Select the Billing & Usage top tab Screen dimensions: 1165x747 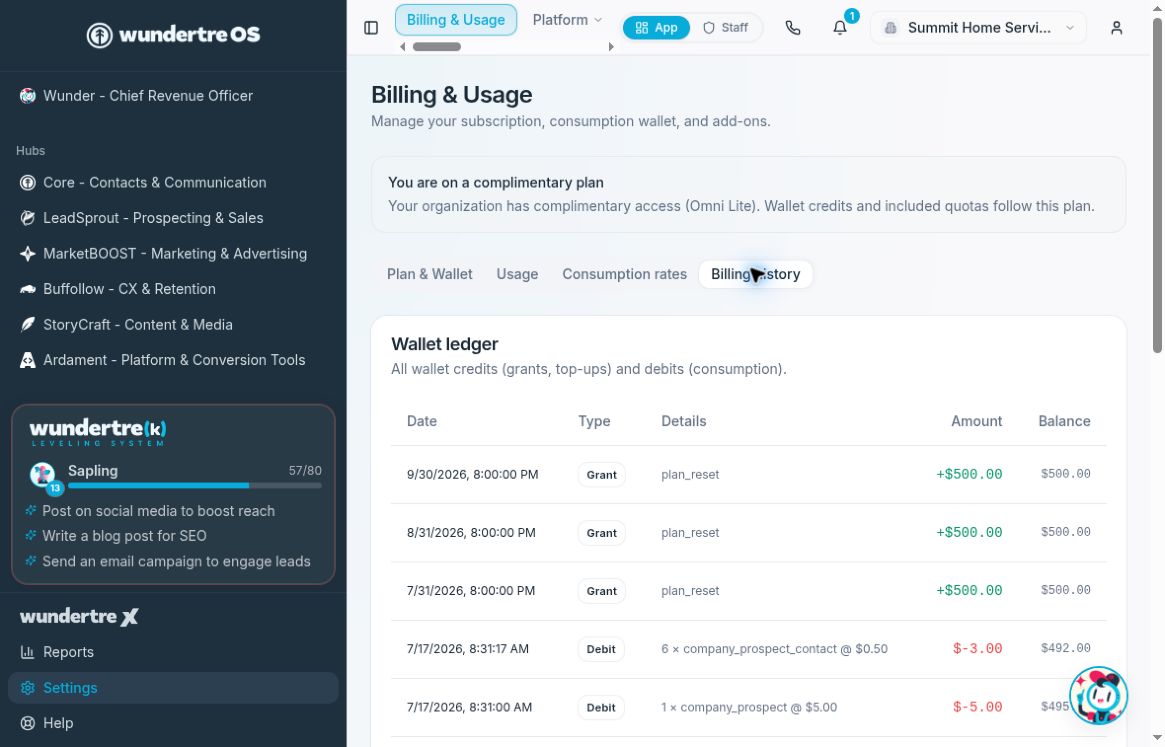pos(455,20)
